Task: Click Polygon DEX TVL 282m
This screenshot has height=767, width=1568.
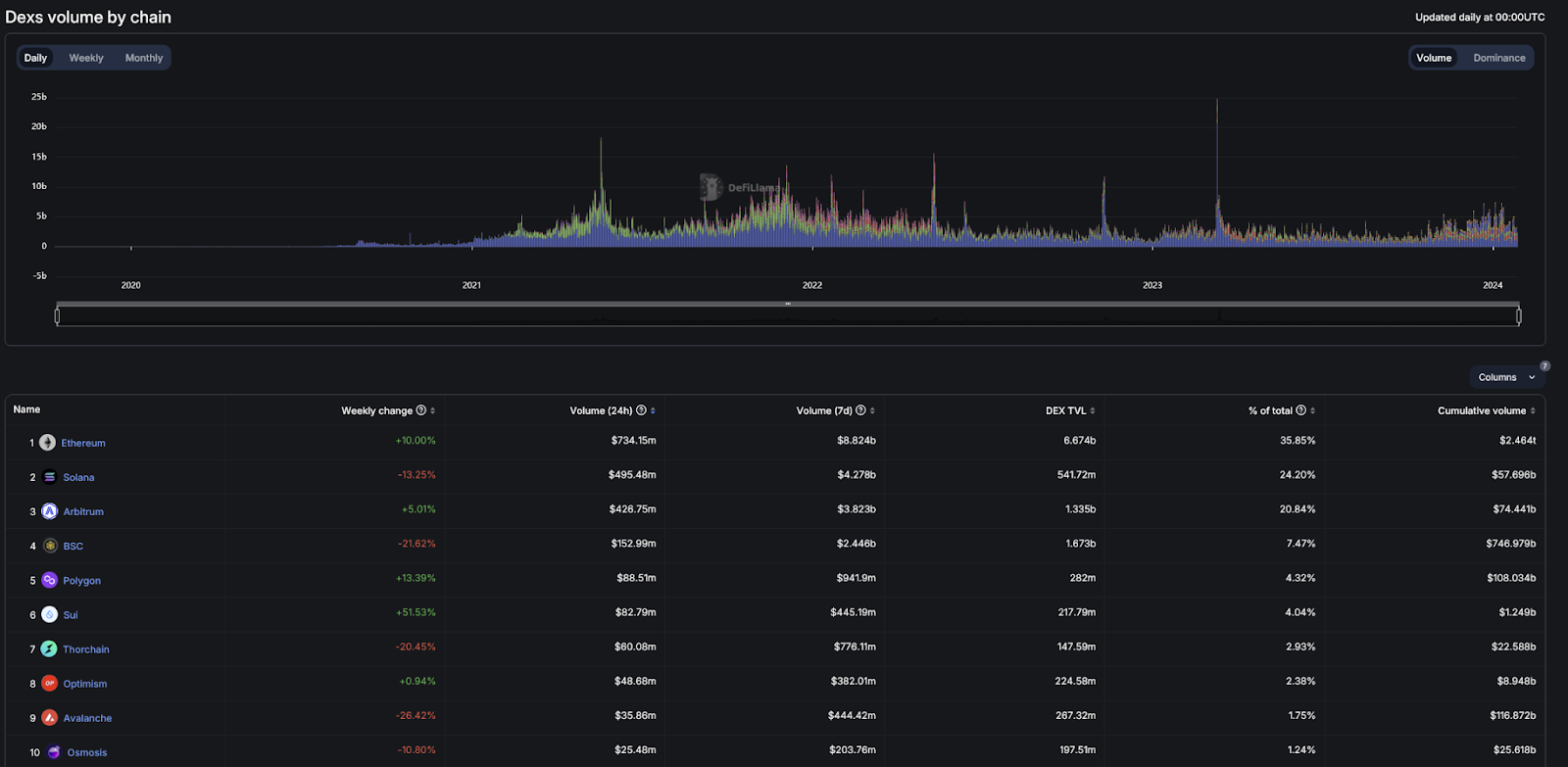Action: coord(1083,578)
